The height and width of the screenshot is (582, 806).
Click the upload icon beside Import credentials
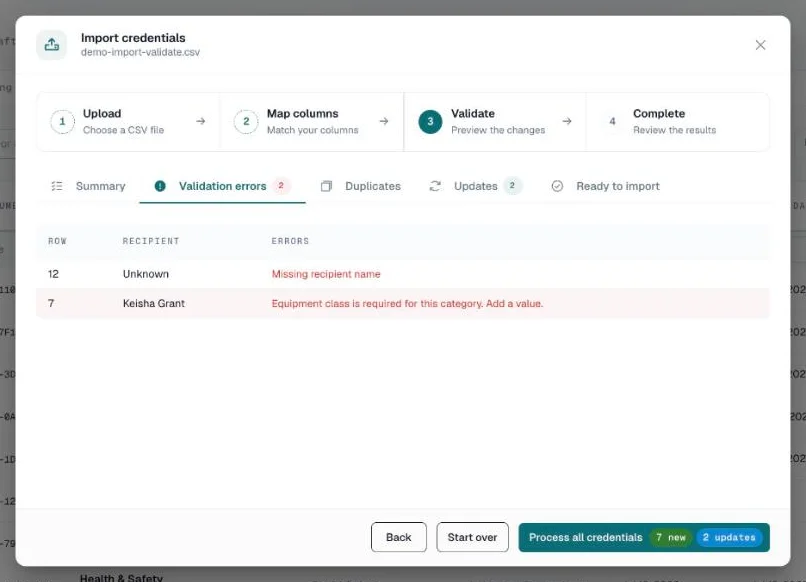point(51,45)
